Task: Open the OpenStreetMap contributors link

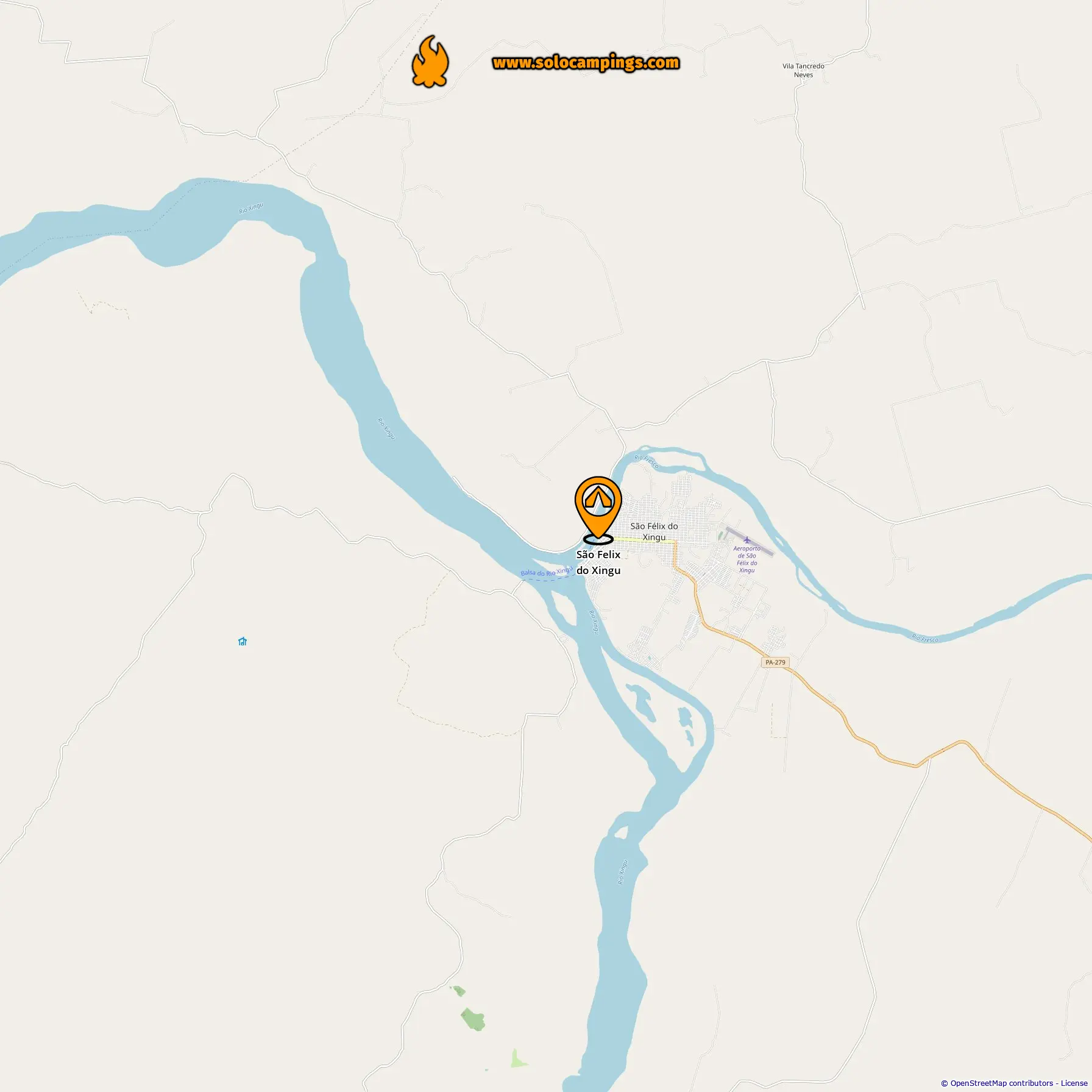Action: [x=1001, y=1083]
